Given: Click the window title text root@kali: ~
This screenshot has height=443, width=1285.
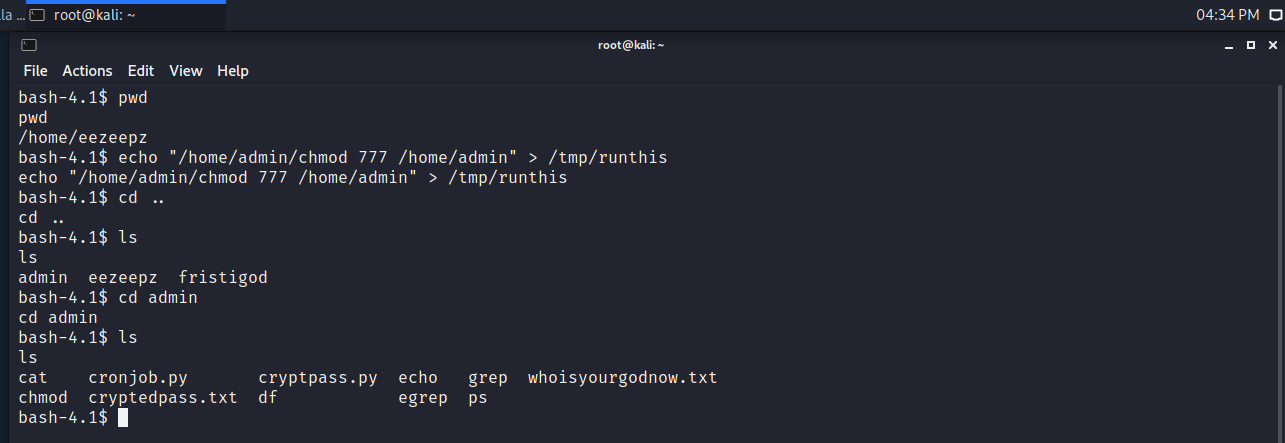Looking at the screenshot, I should point(631,45).
